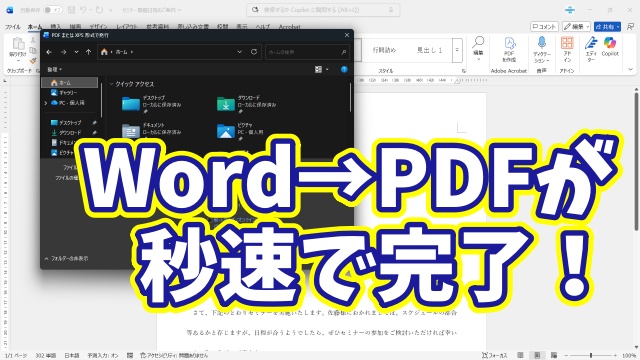Click the Redo arrow in Word title bar
This screenshot has width=640, height=360.
pyautogui.click(x=99, y=9)
